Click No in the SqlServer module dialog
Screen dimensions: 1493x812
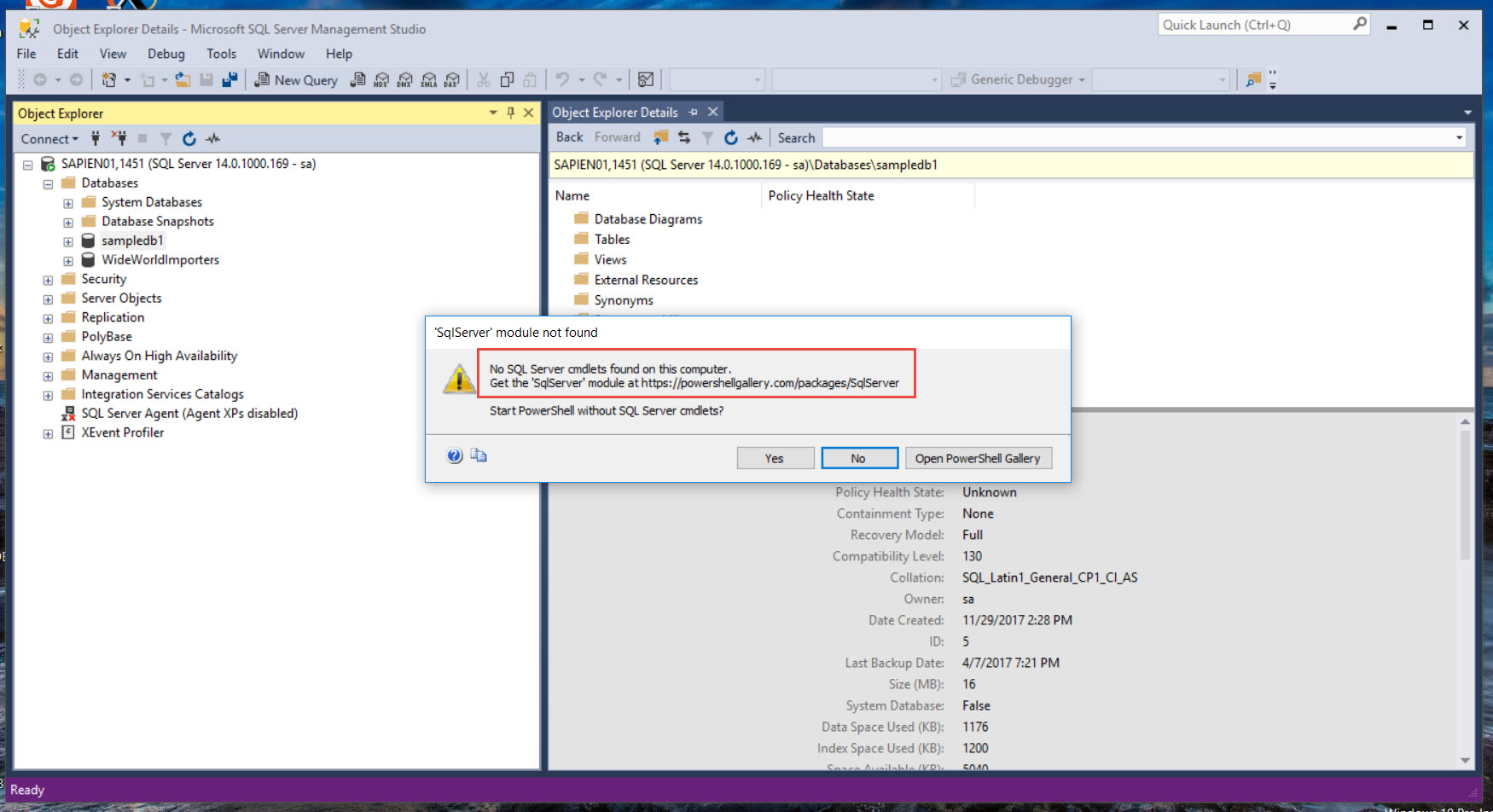[859, 458]
